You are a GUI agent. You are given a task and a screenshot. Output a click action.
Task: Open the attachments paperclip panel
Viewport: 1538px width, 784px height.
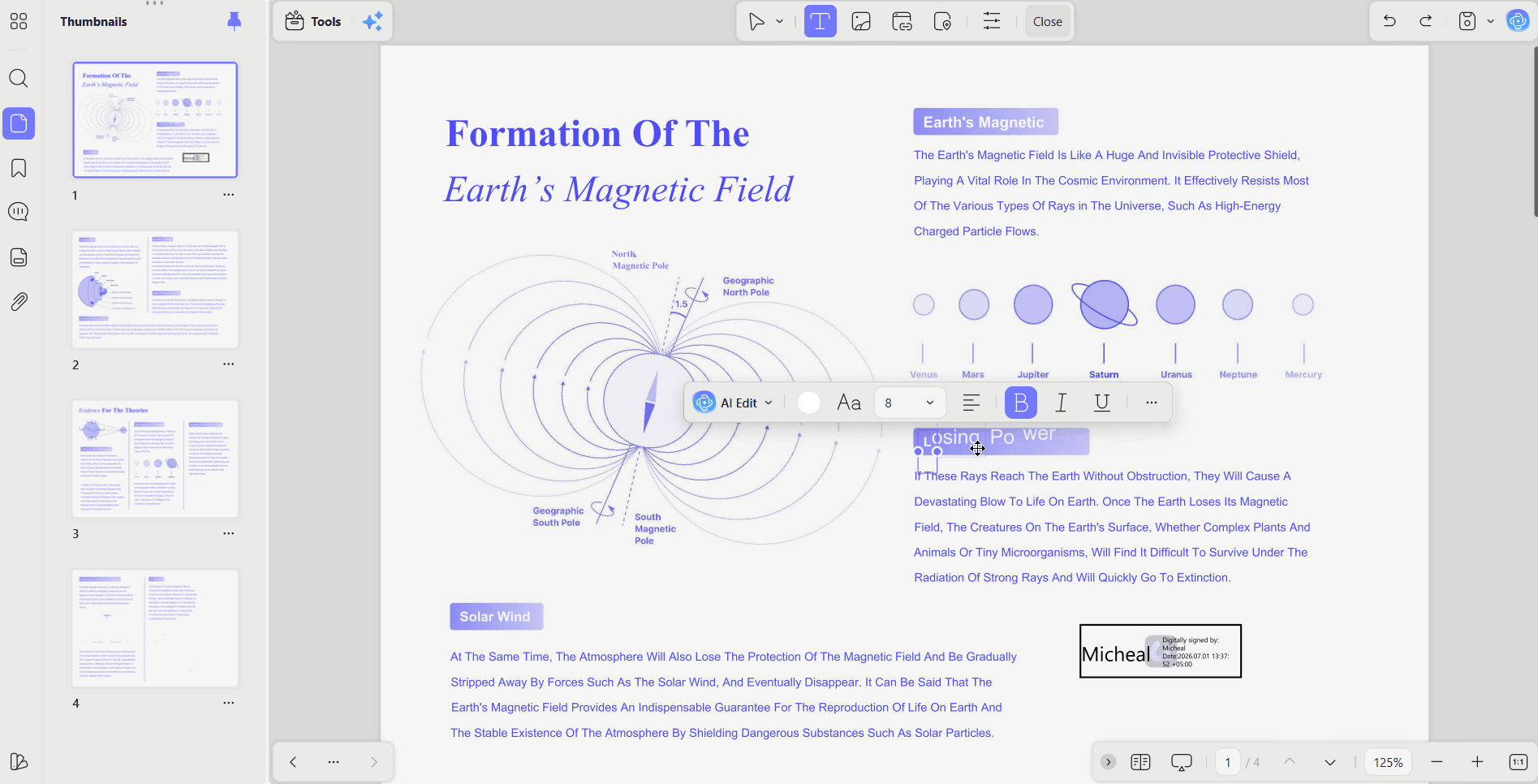pyautogui.click(x=19, y=302)
